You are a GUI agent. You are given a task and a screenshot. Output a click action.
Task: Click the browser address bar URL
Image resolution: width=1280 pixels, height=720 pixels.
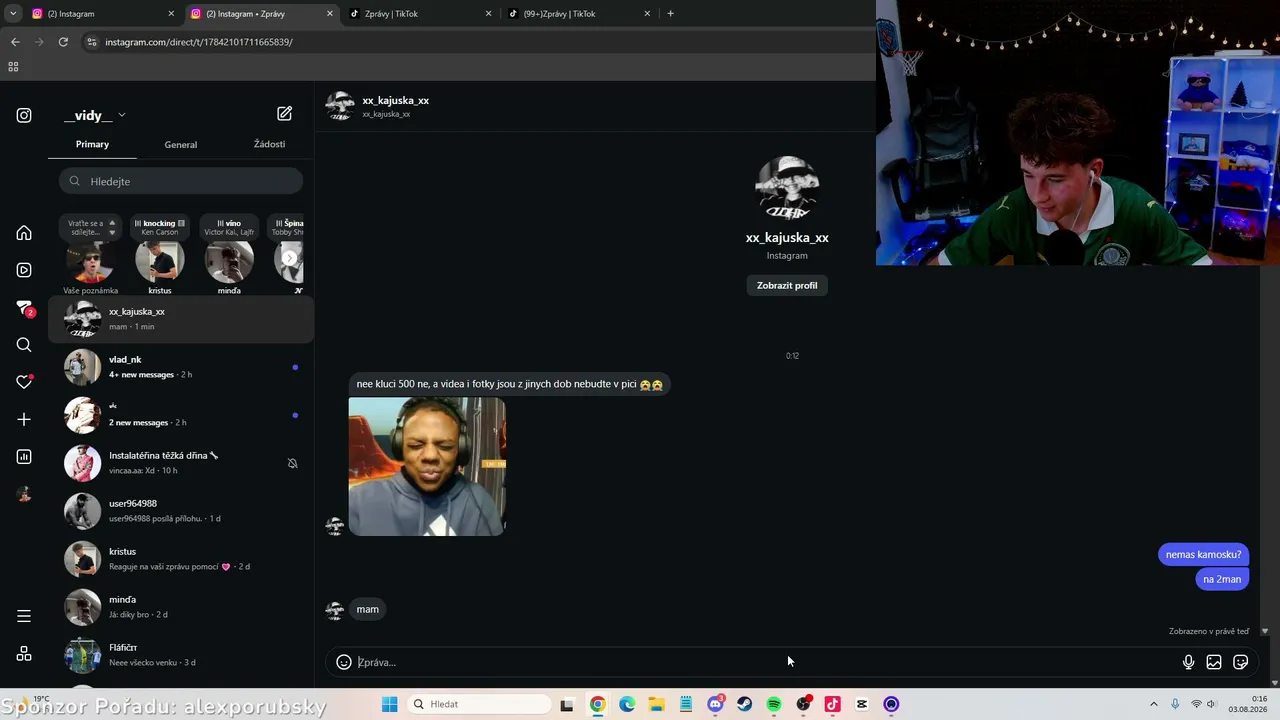[199, 42]
